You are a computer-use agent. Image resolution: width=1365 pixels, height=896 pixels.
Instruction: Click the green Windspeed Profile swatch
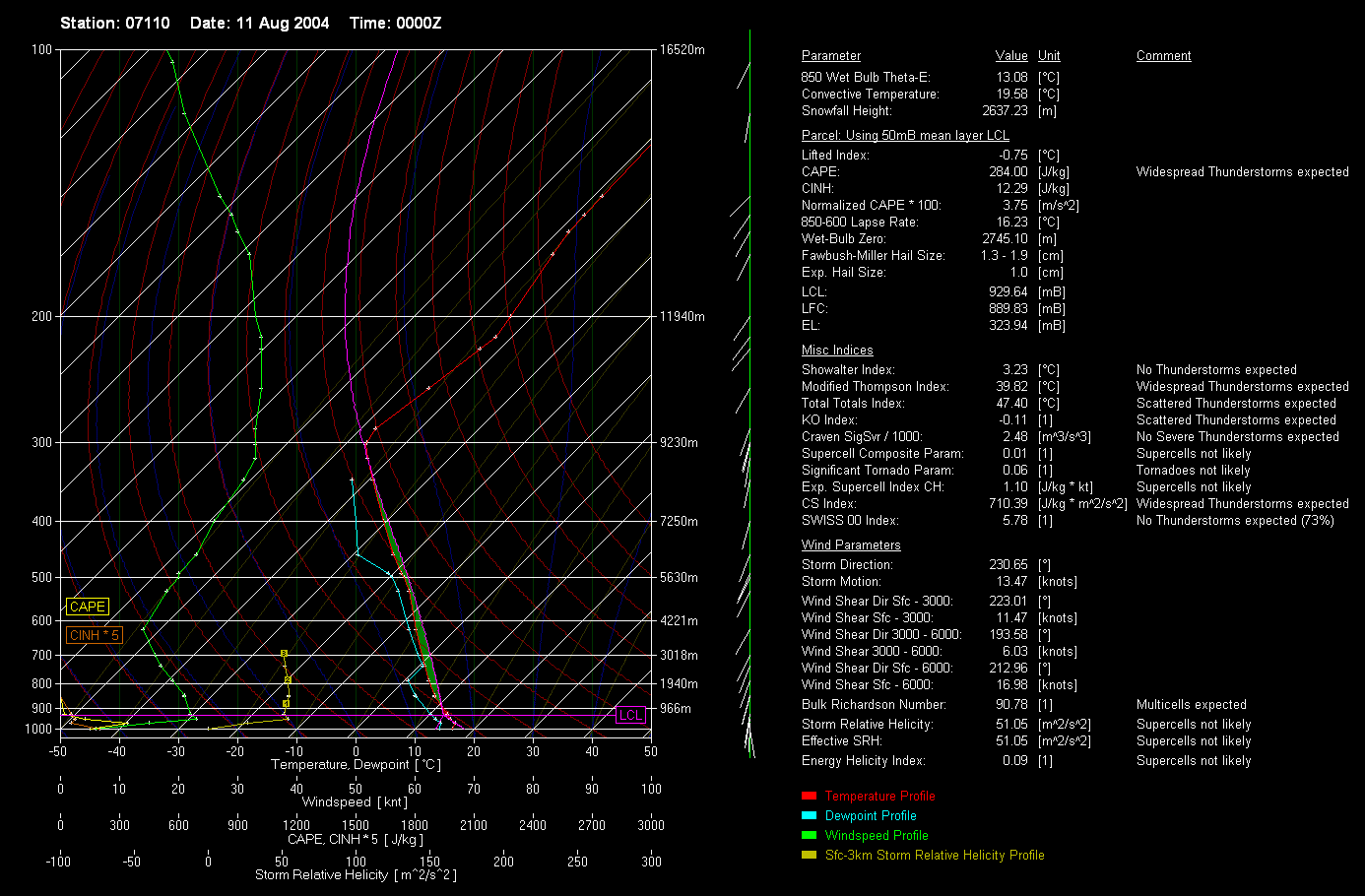tap(810, 835)
